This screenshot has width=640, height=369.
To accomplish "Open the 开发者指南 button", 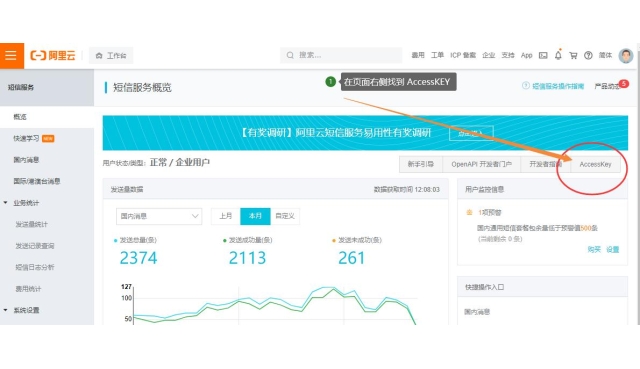I will click(x=545, y=164).
